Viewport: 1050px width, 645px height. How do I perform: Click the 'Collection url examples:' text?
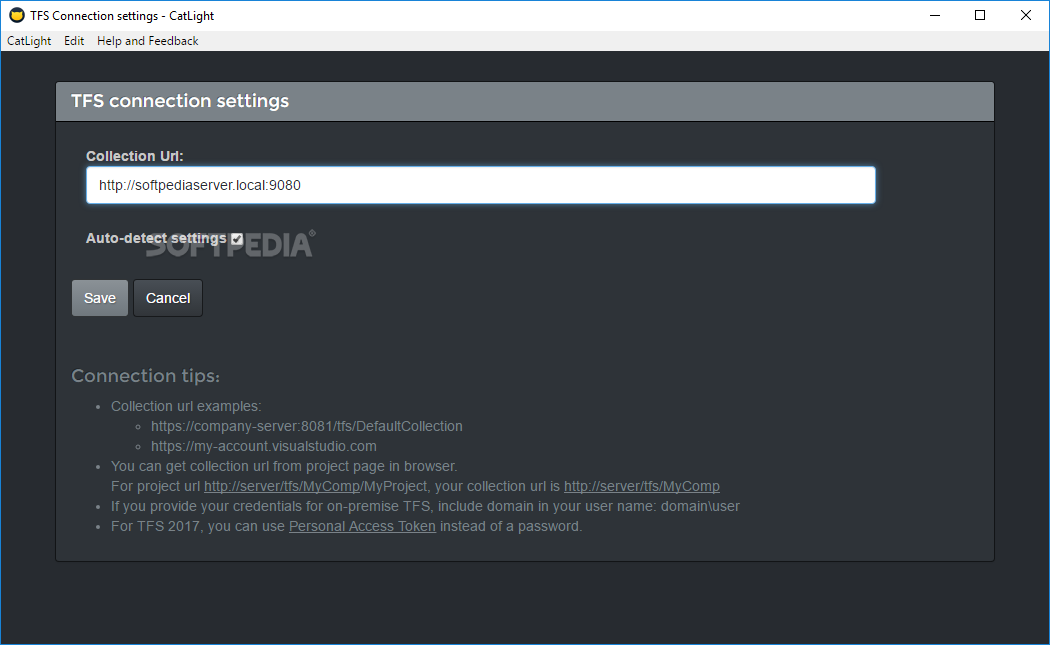click(x=186, y=407)
